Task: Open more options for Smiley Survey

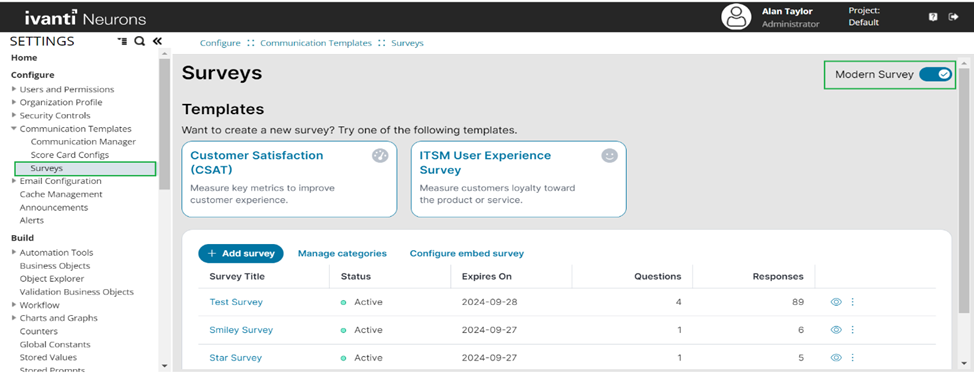Action: tap(852, 330)
